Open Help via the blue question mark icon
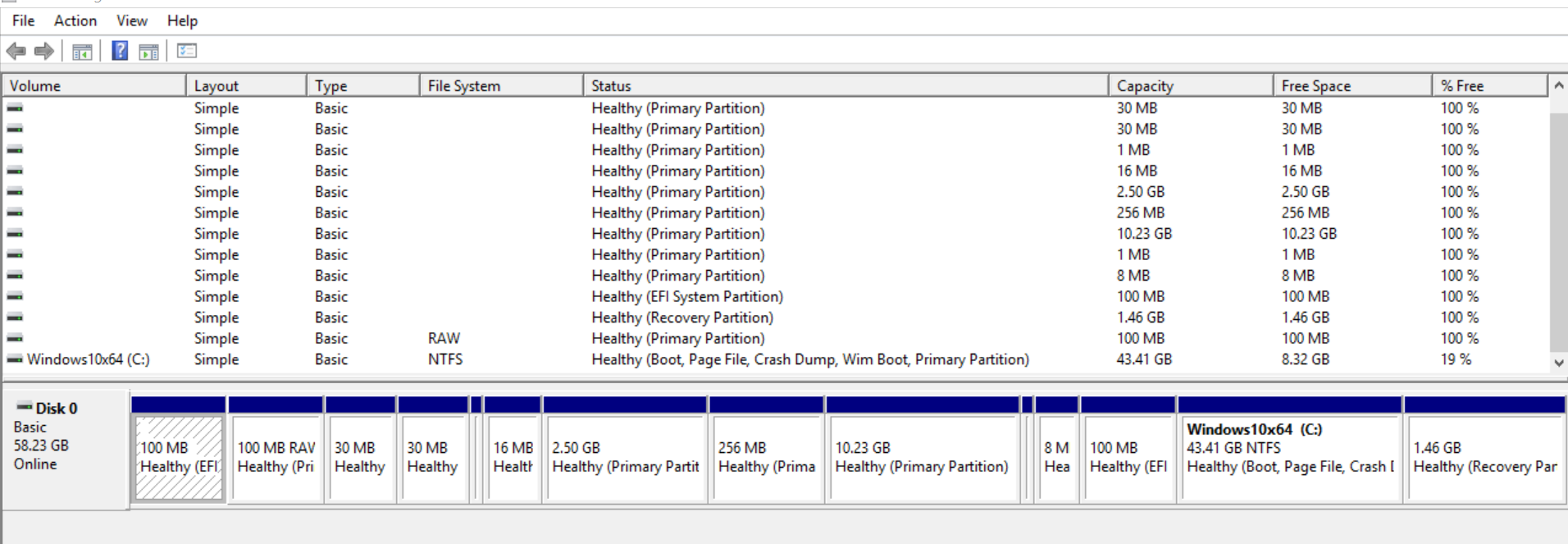Viewport: 1568px width, 544px height. (120, 51)
